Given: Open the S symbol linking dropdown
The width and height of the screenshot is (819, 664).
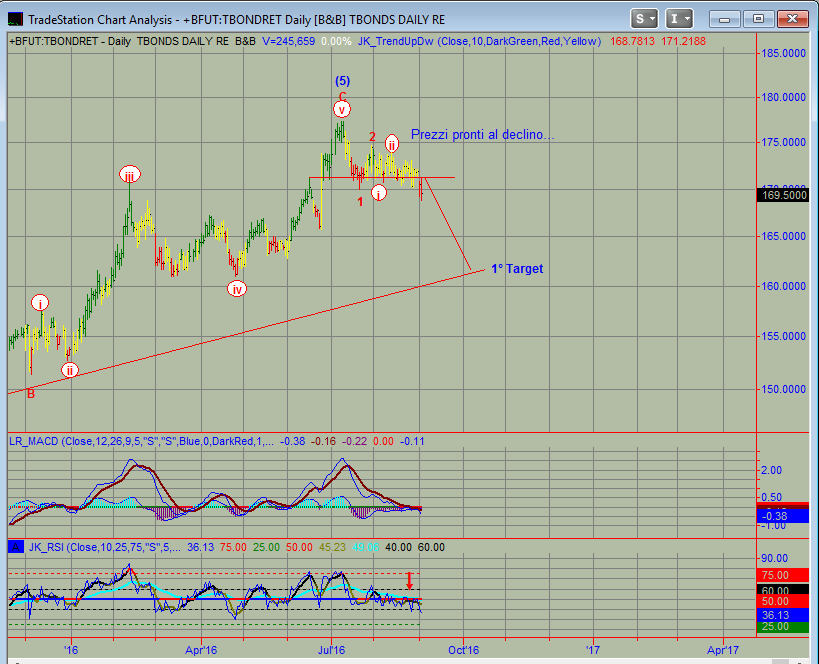Looking at the screenshot, I should click(645, 18).
